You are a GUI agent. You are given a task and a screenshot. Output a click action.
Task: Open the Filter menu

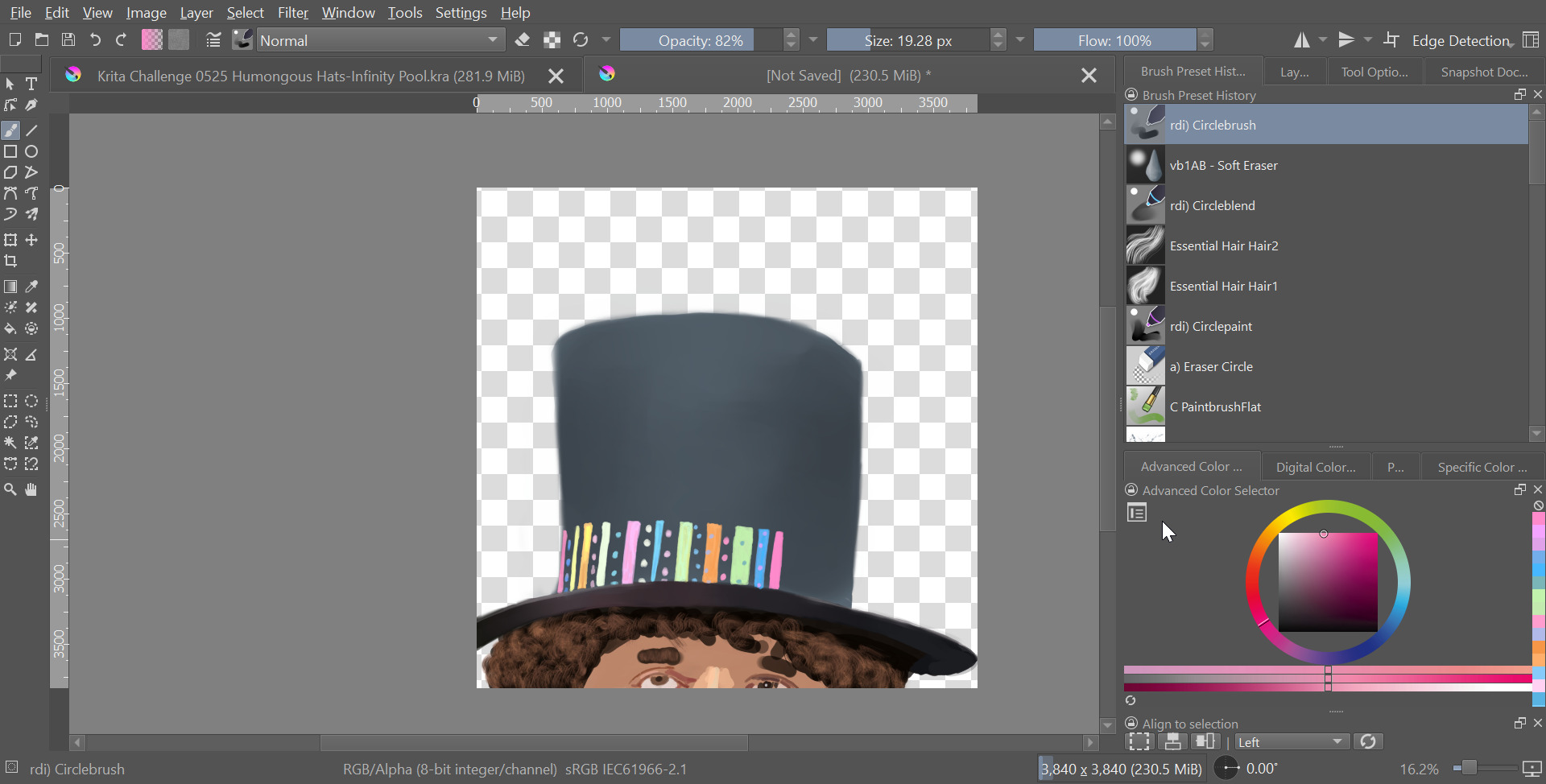pyautogui.click(x=292, y=13)
